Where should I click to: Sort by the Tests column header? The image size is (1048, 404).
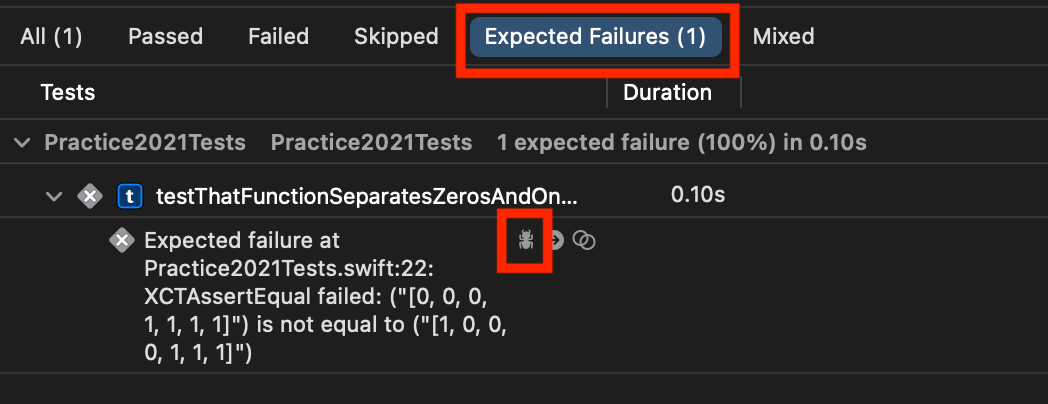pyautogui.click(x=68, y=92)
